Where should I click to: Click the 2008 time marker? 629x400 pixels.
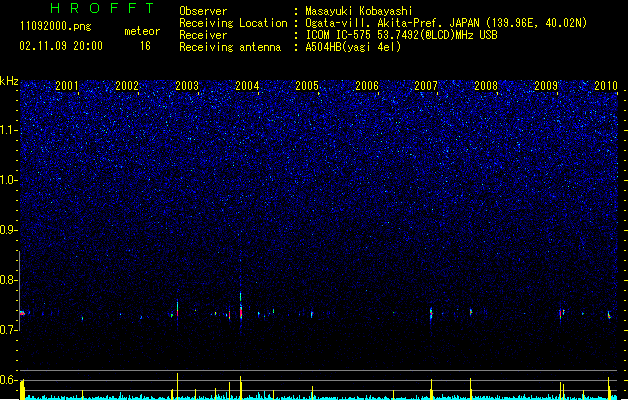pyautogui.click(x=486, y=85)
